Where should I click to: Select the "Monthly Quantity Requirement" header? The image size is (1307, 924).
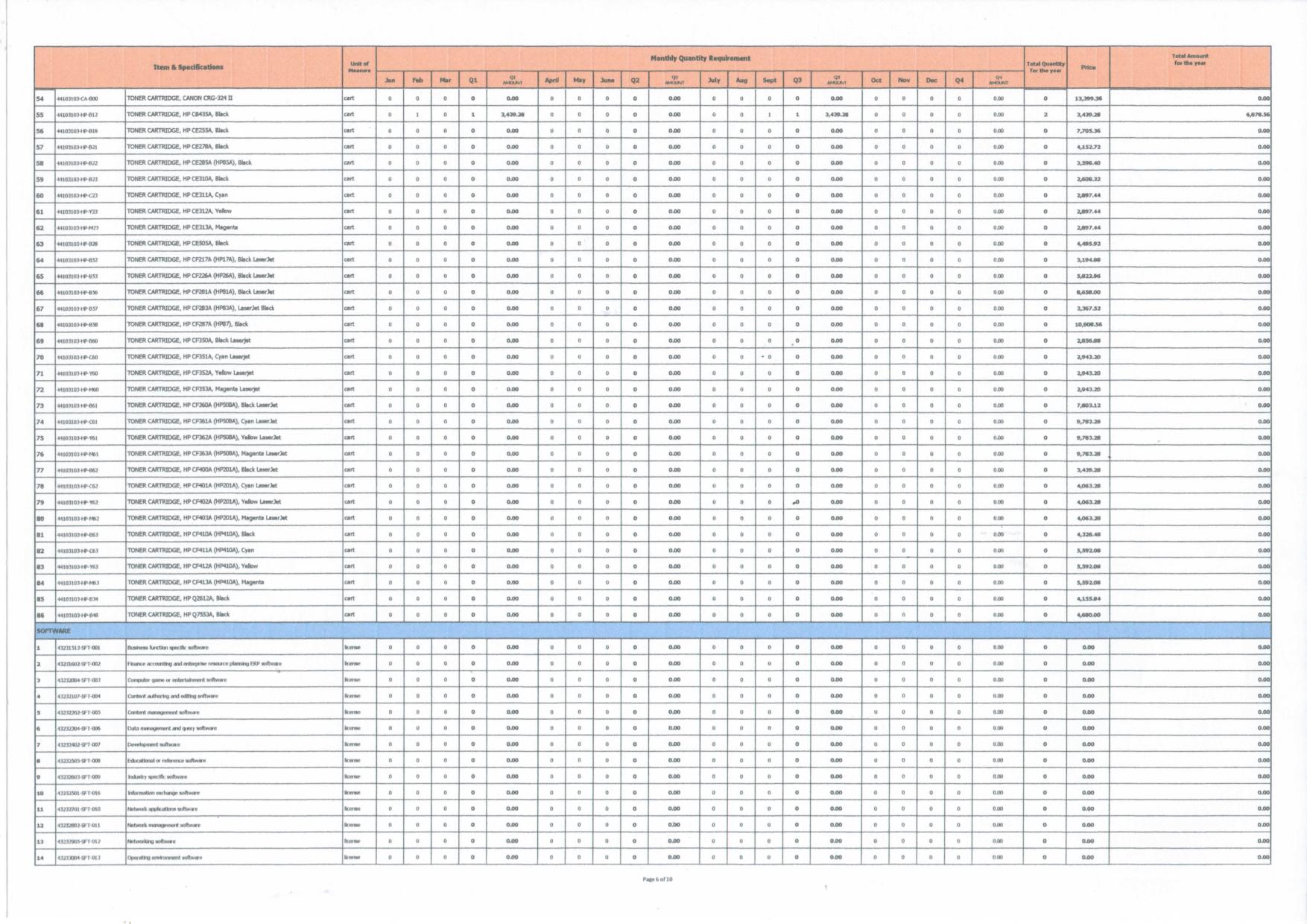click(x=700, y=58)
